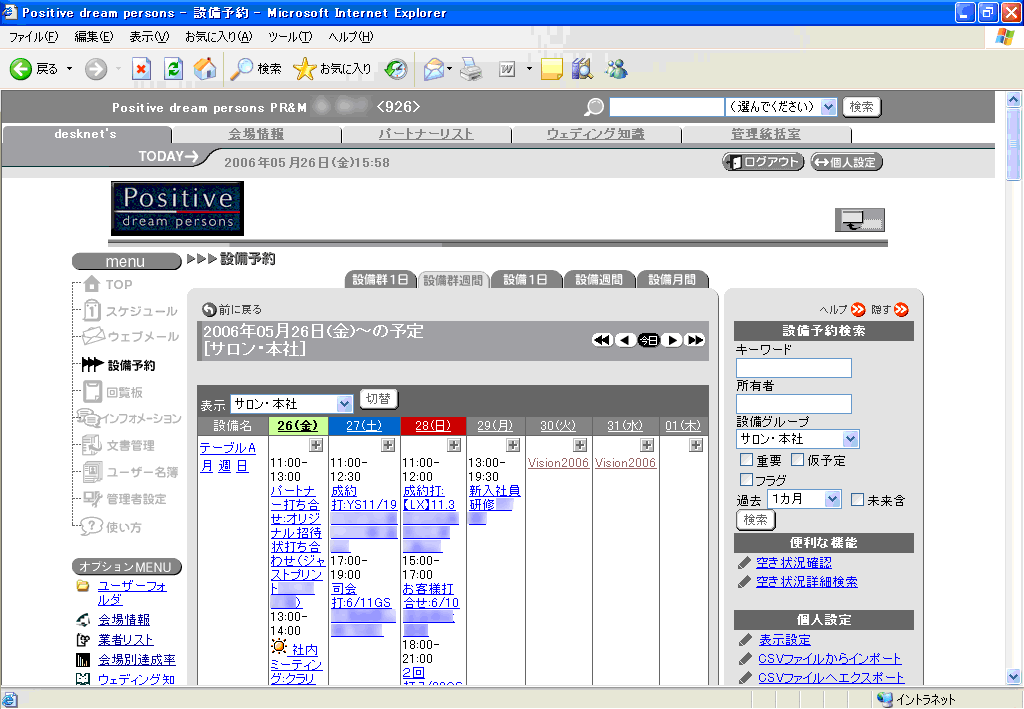Viewport: 1024px width, 709px height.
Task: Switch to the 設備月間 tab
Action: click(x=672, y=280)
